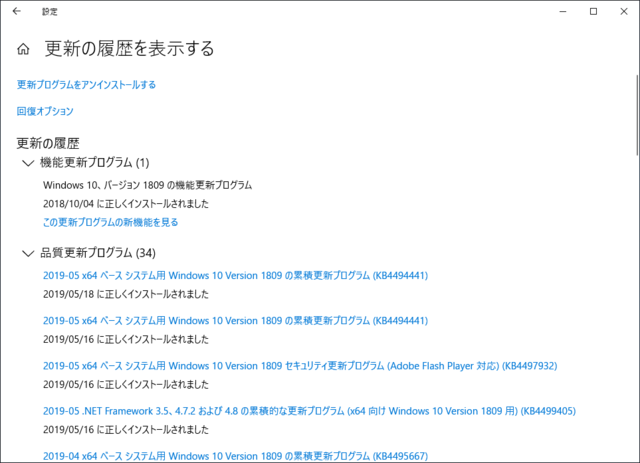The width and height of the screenshot is (640, 463).
Task: Open この更新プログラムの新機能を見る link
Action: (111, 222)
